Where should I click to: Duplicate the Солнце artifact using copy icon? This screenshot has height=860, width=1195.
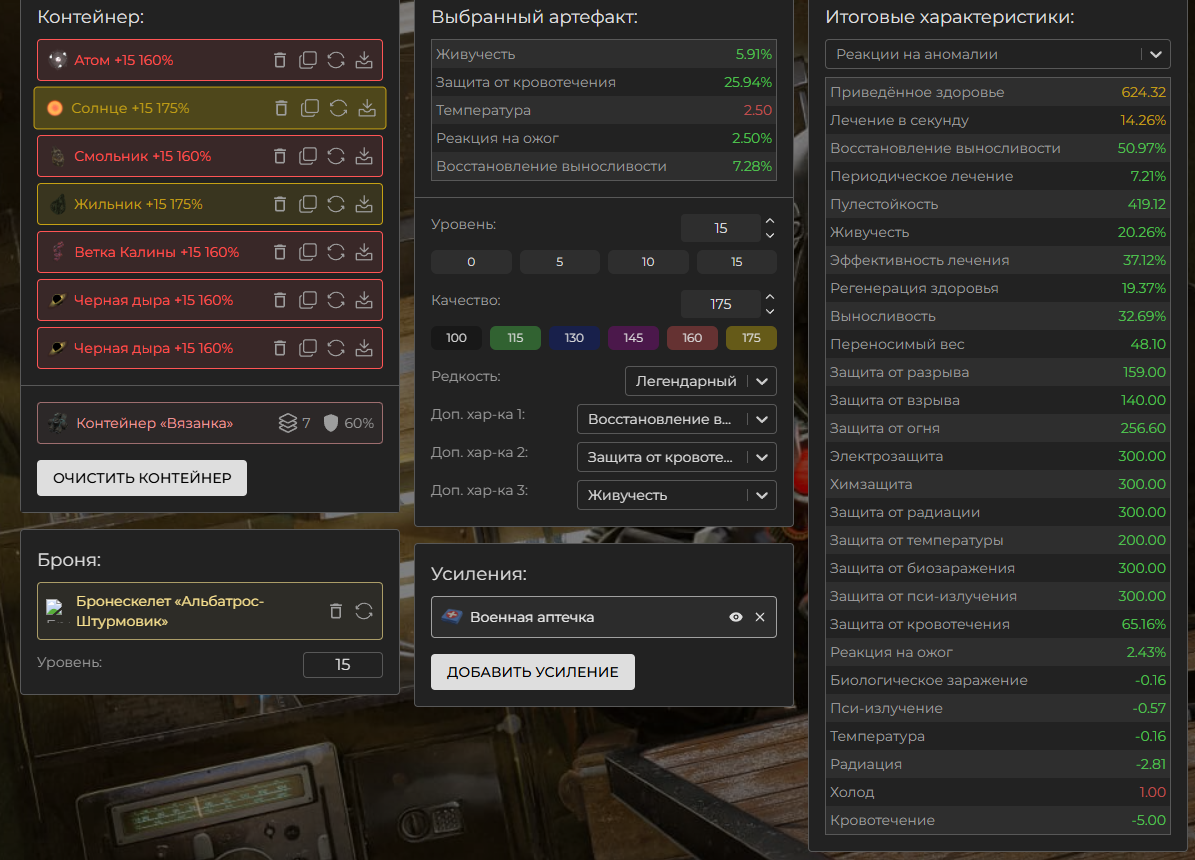point(310,108)
